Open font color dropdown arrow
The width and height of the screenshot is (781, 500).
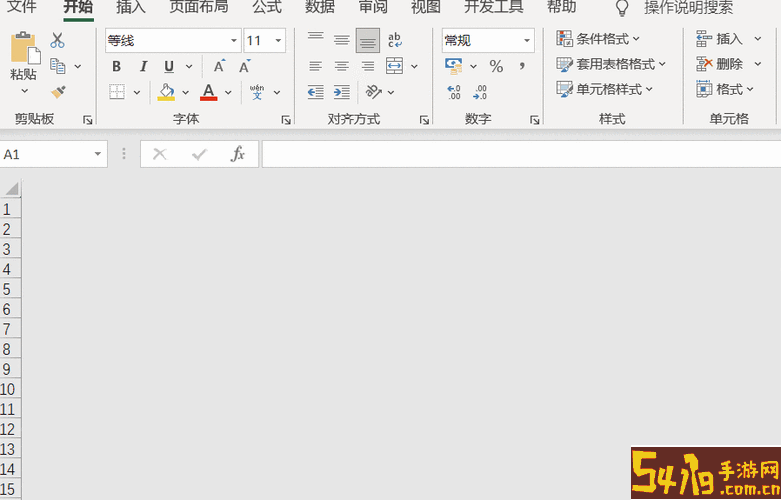tap(228, 93)
